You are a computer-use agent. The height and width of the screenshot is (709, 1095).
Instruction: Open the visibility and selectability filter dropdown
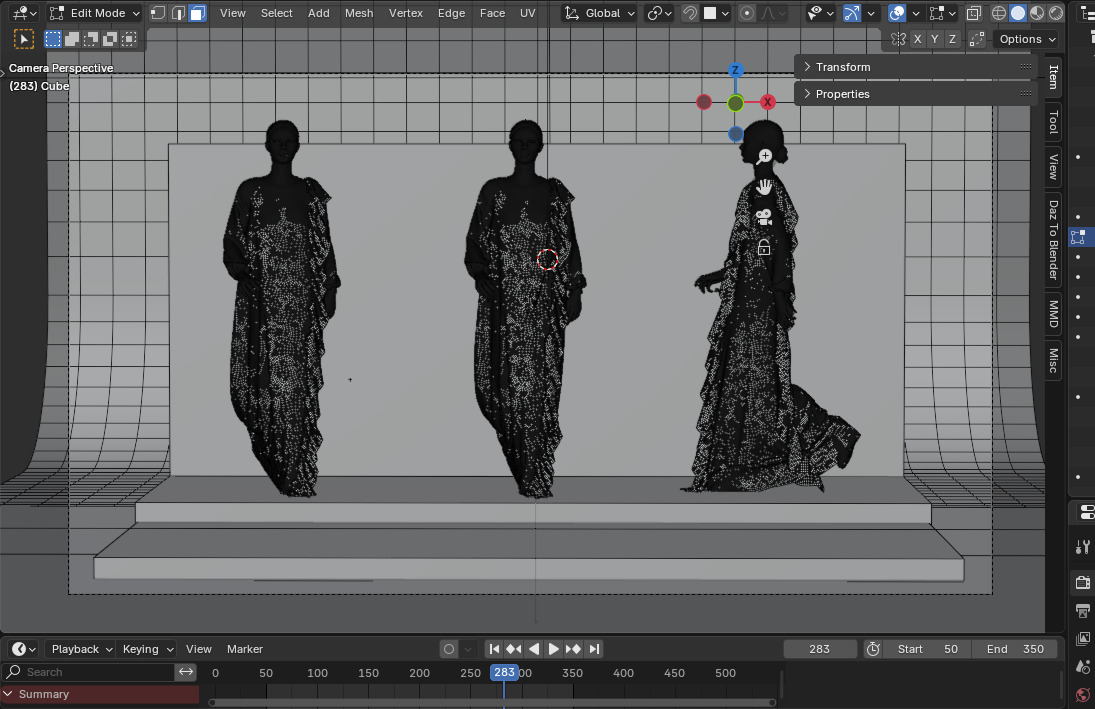pos(821,13)
